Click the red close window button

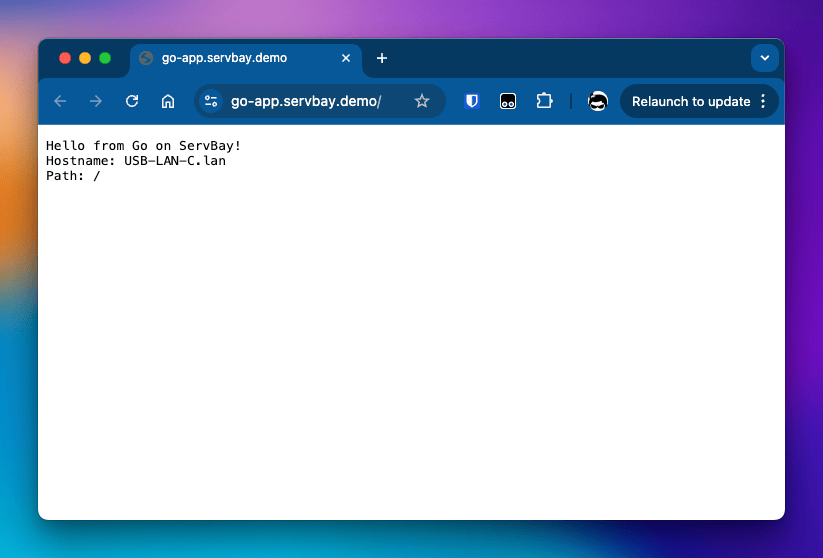(65, 58)
